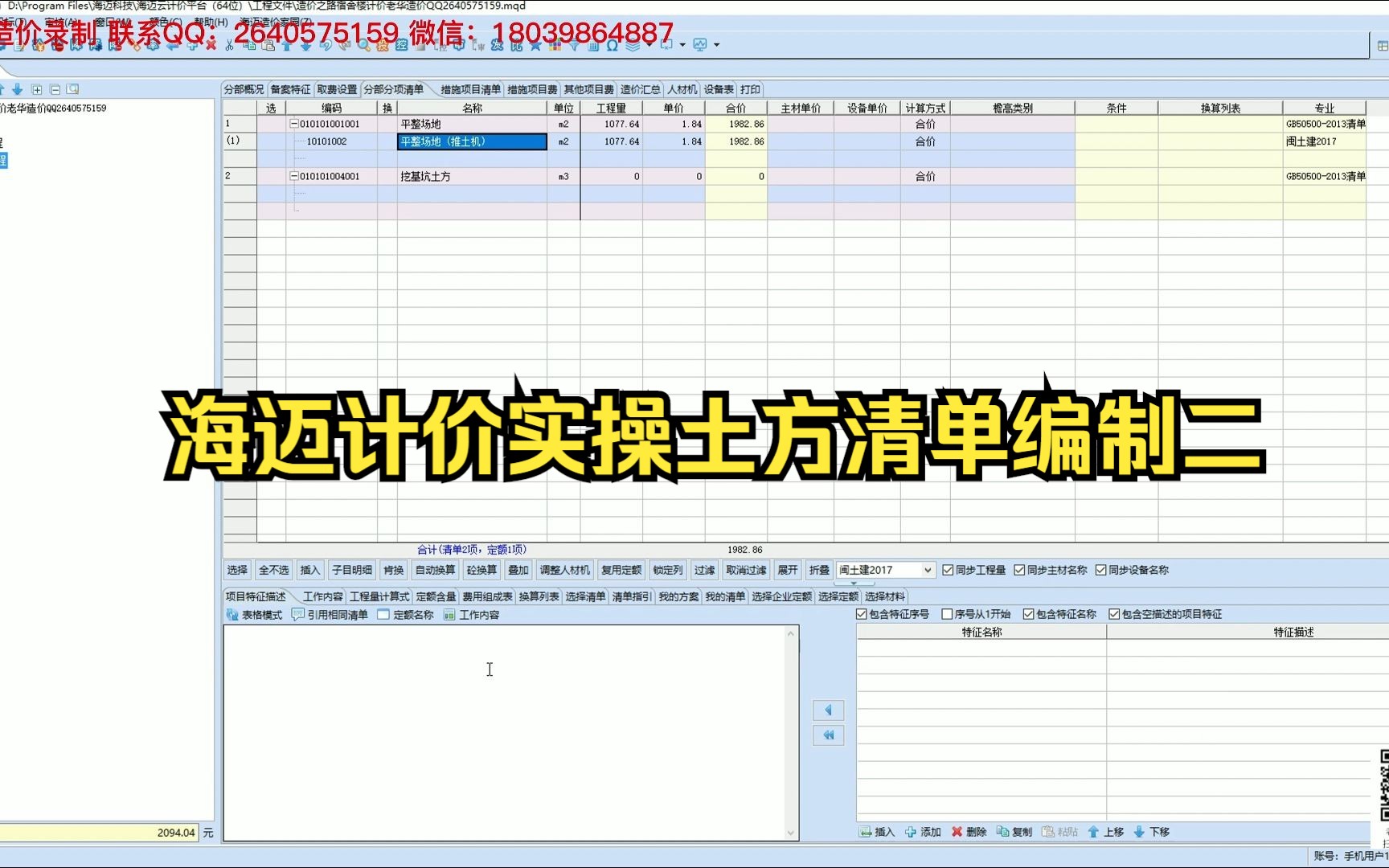
Task: Click the blue 控 icon in toolbar
Action: pos(401,45)
